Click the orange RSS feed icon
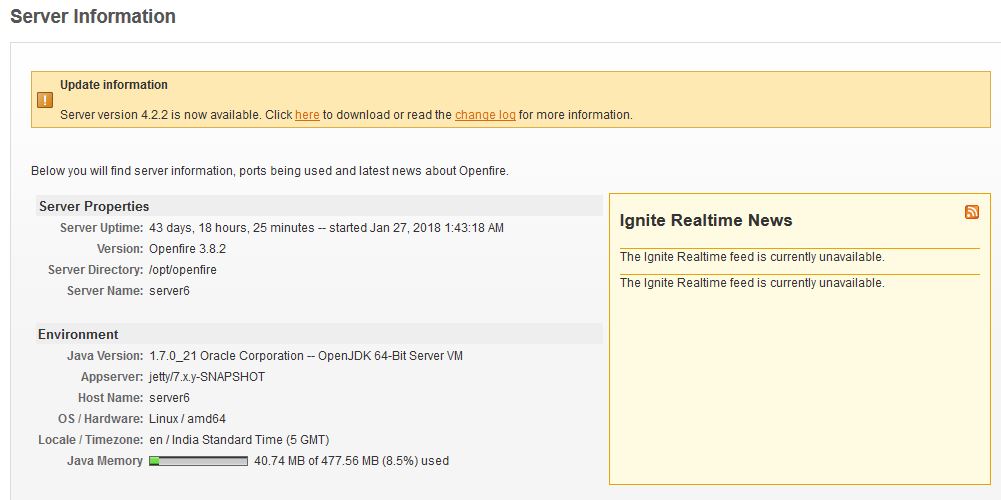The image size is (1001, 500). [972, 213]
